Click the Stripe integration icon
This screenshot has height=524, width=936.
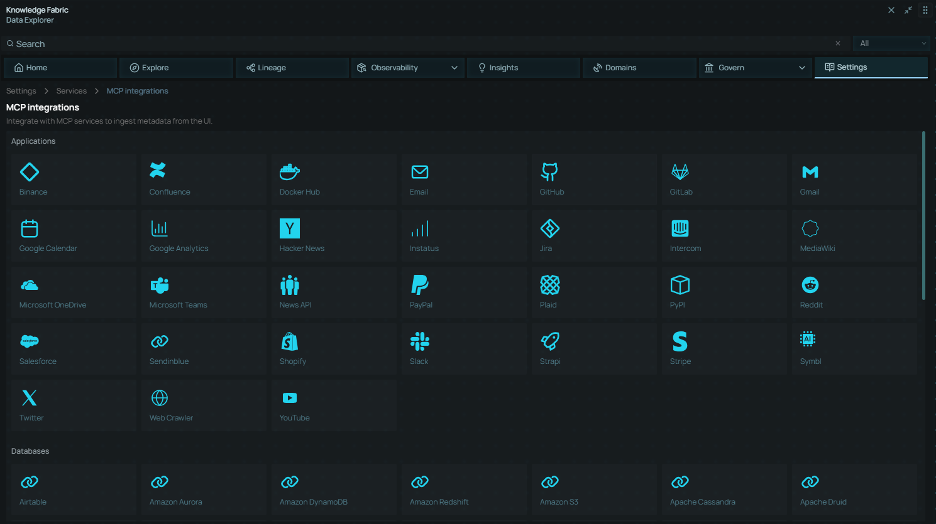coord(679,341)
